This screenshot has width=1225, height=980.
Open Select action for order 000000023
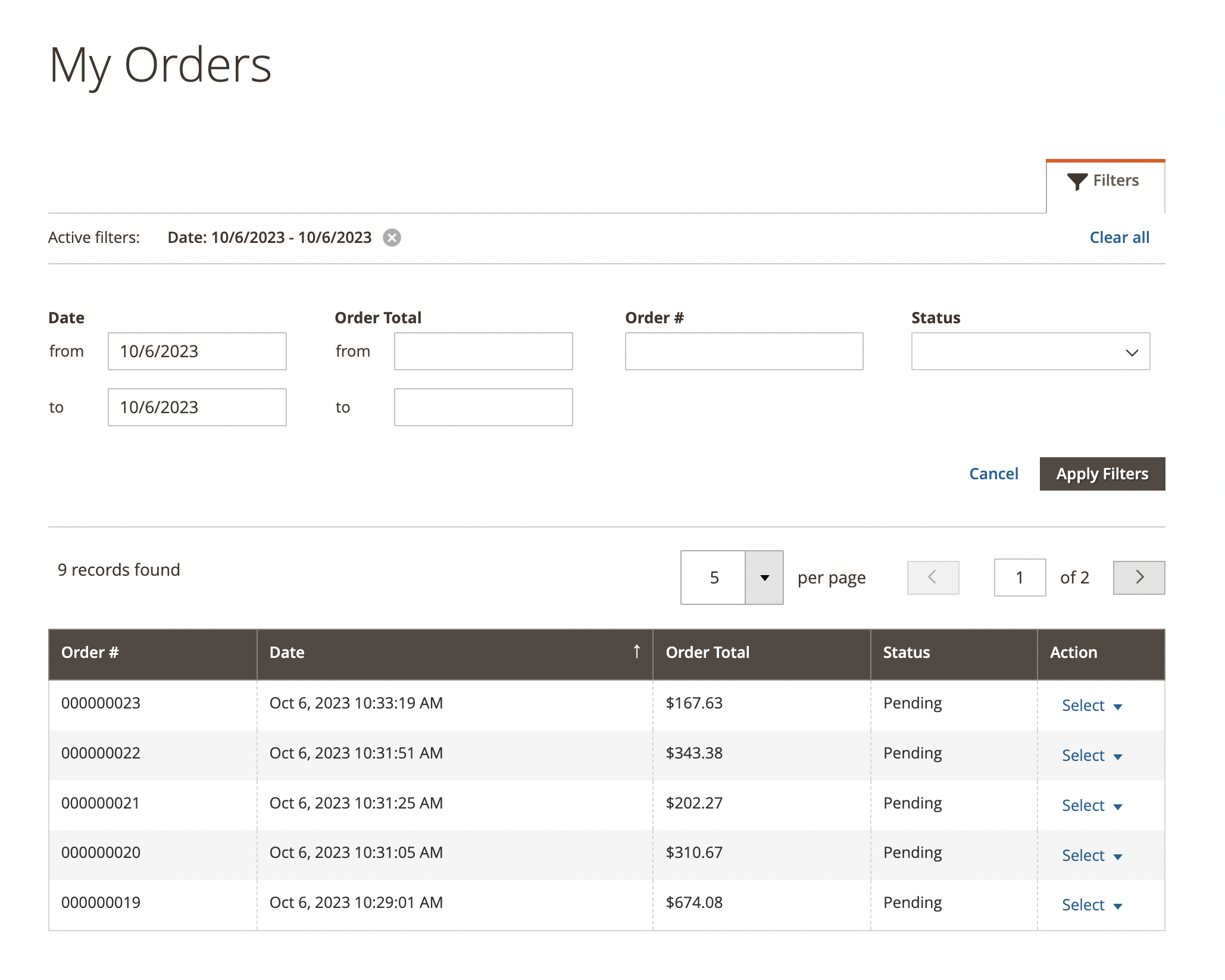tap(1091, 706)
